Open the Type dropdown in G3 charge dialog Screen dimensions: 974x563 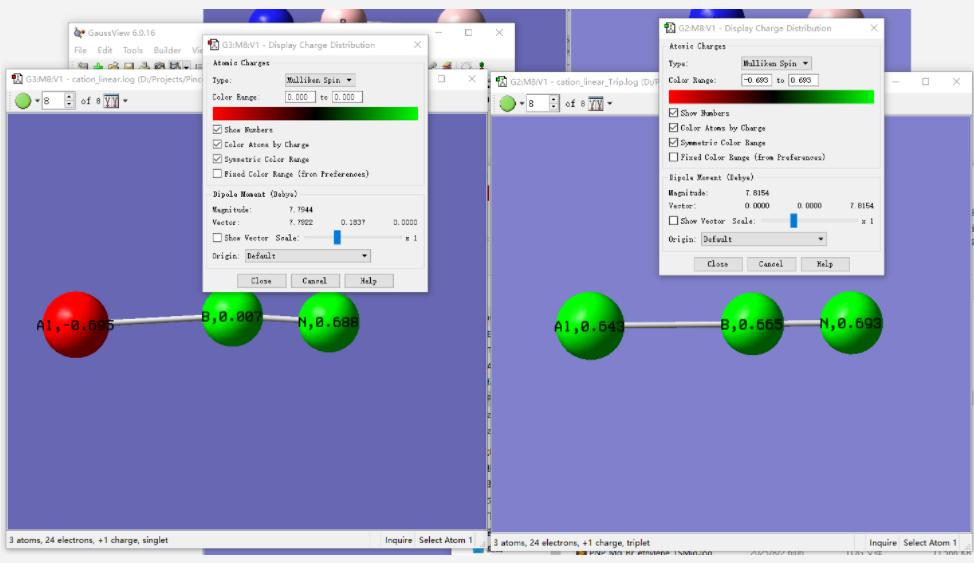(319, 80)
